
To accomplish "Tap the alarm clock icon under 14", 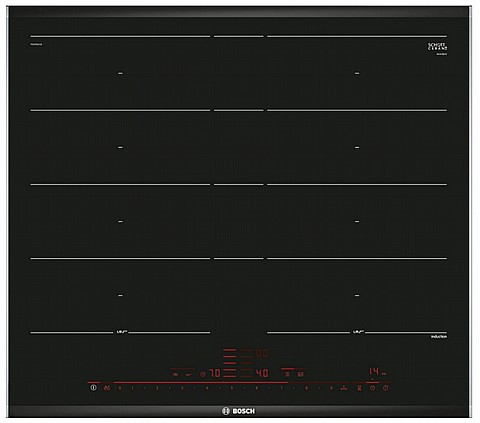I will pos(373,388).
